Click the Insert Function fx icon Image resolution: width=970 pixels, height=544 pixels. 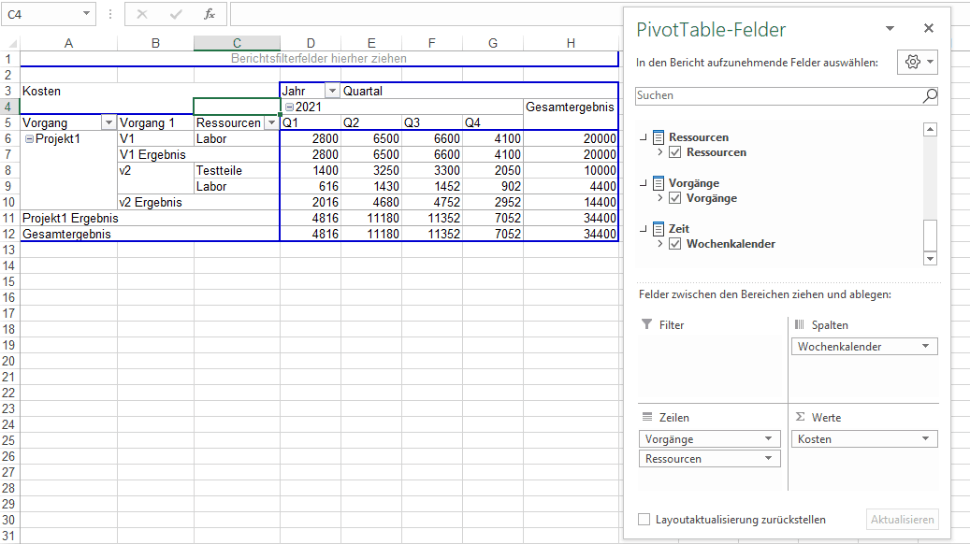coord(209,14)
